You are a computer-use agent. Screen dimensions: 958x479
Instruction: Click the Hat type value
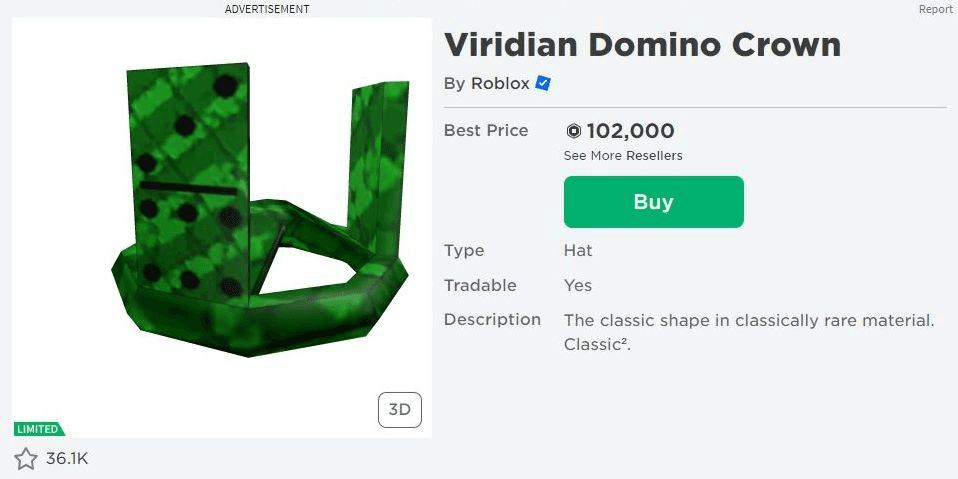pos(578,251)
